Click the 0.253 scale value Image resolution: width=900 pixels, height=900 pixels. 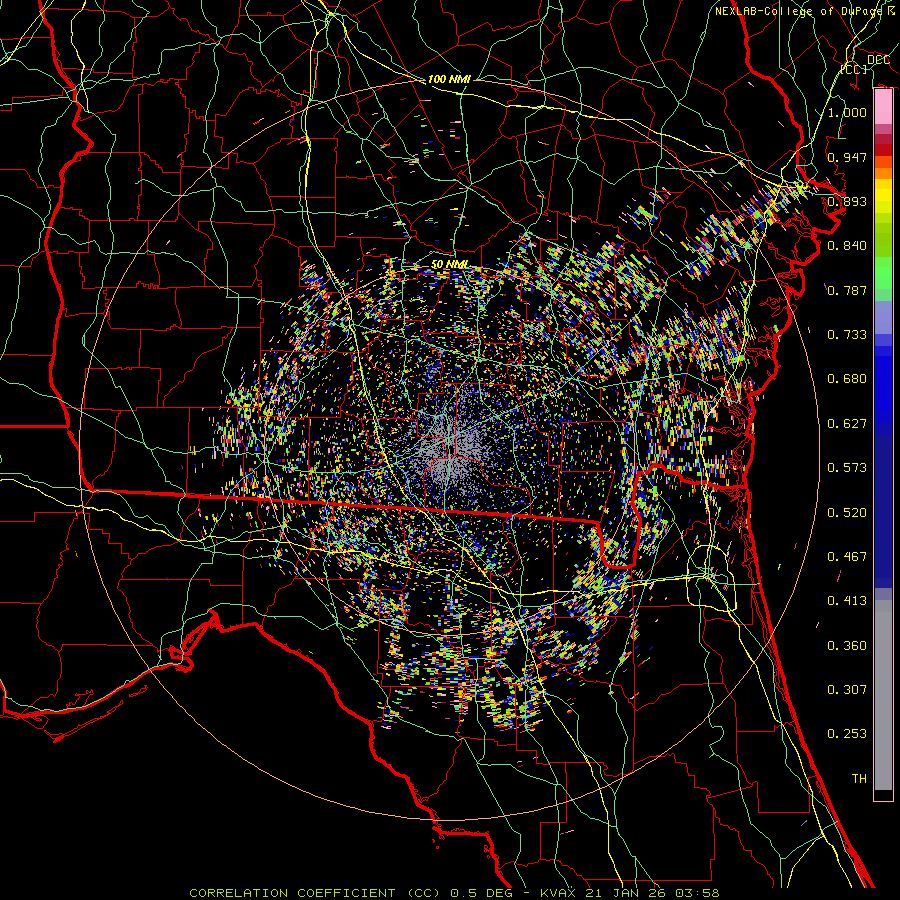coord(847,734)
